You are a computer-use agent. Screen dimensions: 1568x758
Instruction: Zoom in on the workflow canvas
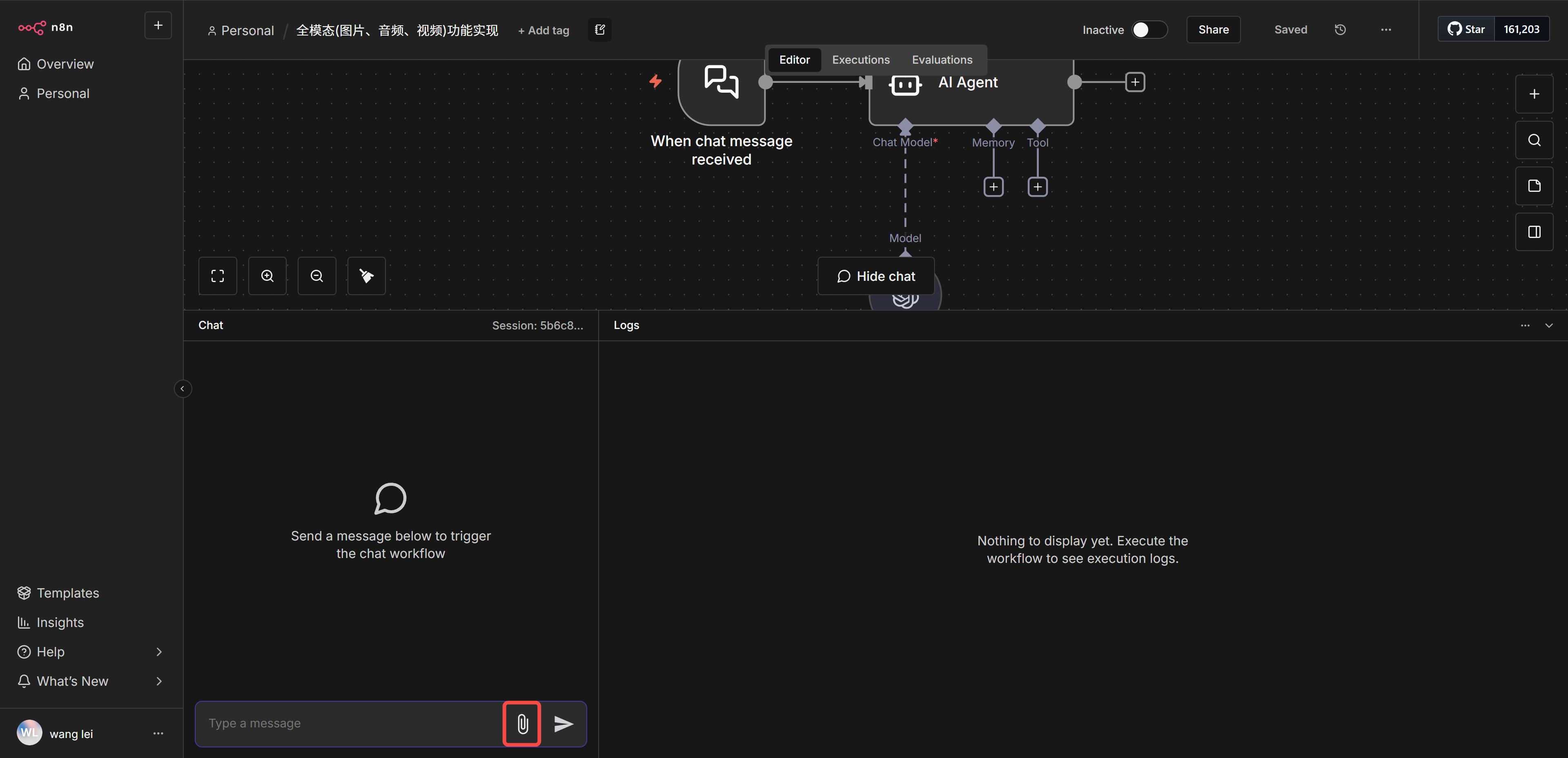[x=267, y=276]
